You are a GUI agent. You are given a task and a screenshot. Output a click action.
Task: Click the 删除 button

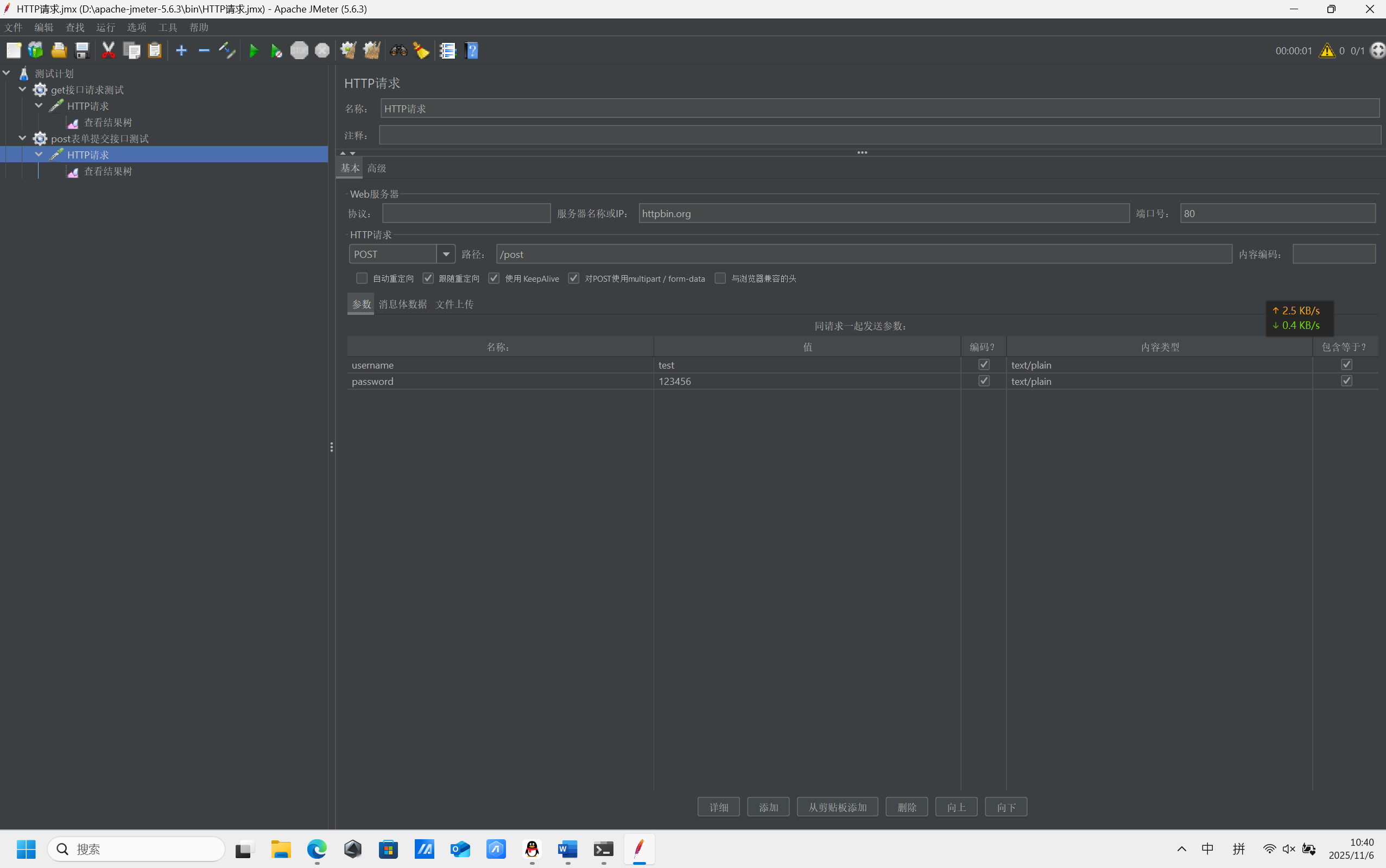click(x=906, y=807)
